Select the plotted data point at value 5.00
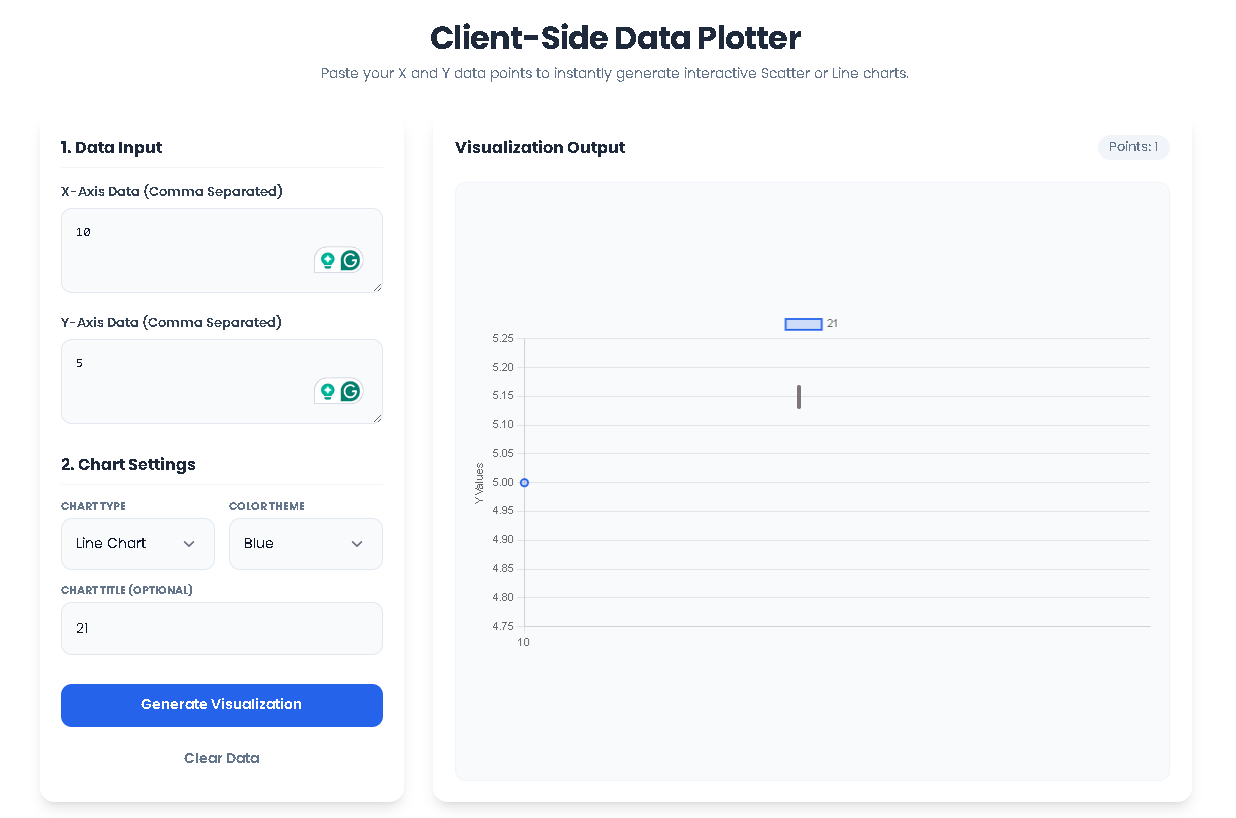Image resolution: width=1236 pixels, height=818 pixels. [x=523, y=482]
